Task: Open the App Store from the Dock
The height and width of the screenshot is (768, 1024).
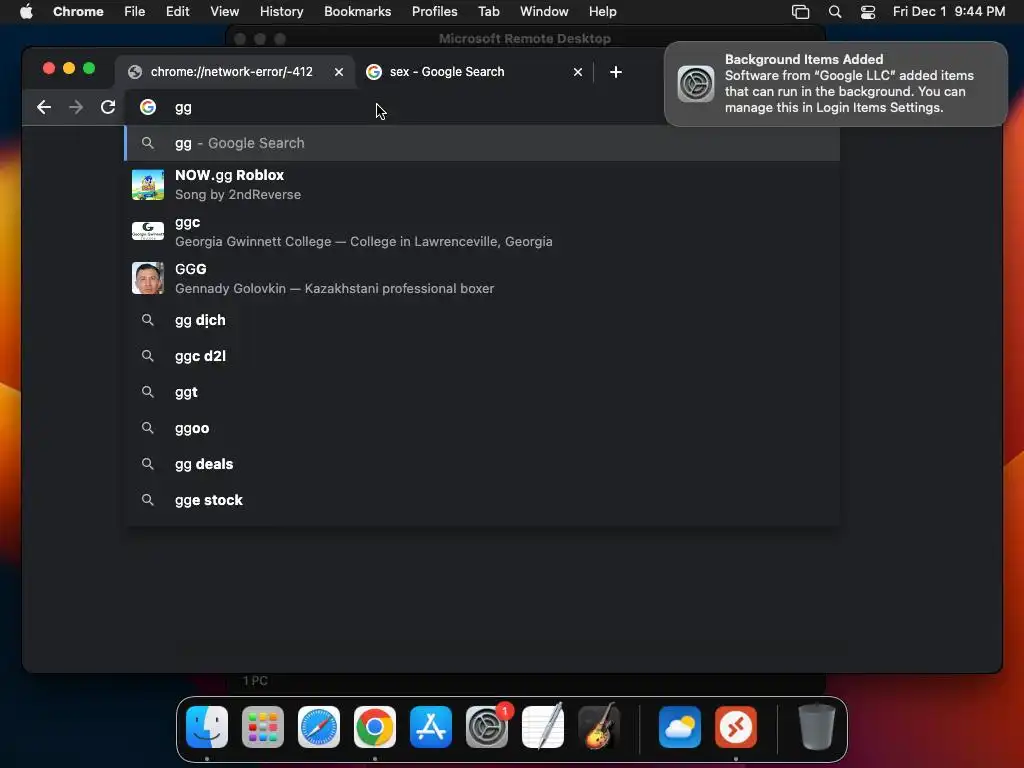Action: [x=431, y=727]
